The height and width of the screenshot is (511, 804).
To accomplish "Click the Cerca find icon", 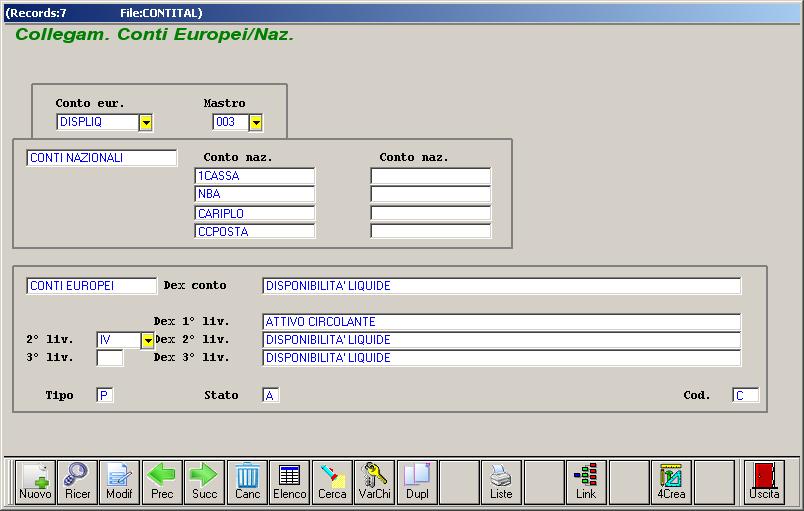I will [332, 482].
